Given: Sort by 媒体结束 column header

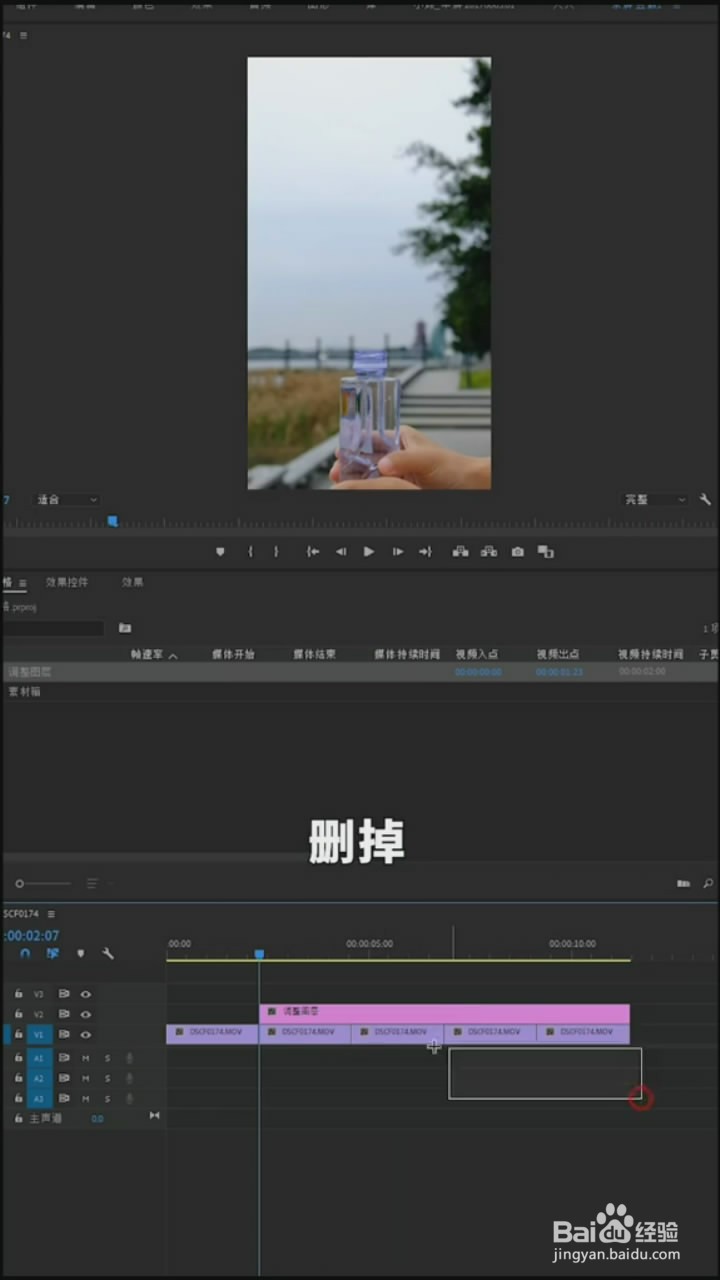Looking at the screenshot, I should pos(314,655).
